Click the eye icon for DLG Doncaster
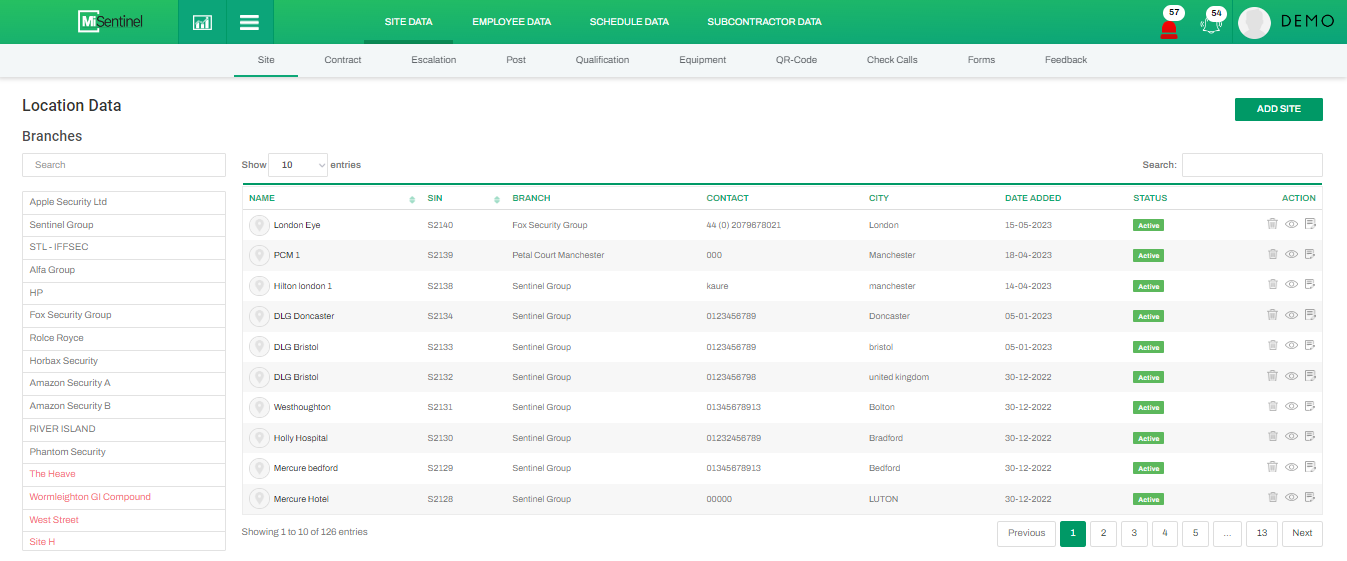Image resolution: width=1347 pixels, height=561 pixels. [1291, 316]
